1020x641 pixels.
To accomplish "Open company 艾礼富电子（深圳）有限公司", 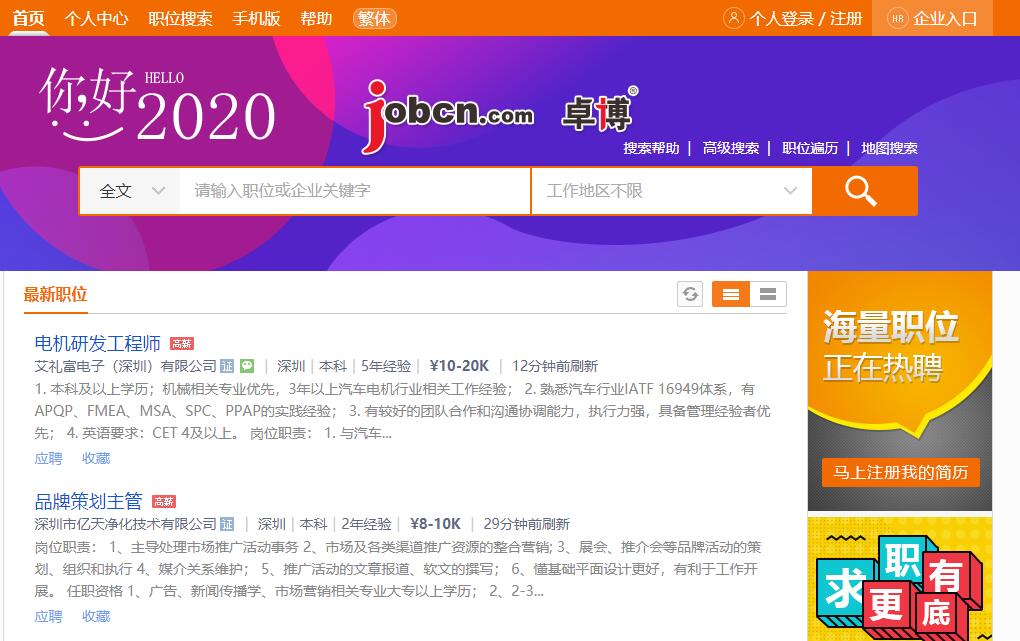I will click(126, 366).
